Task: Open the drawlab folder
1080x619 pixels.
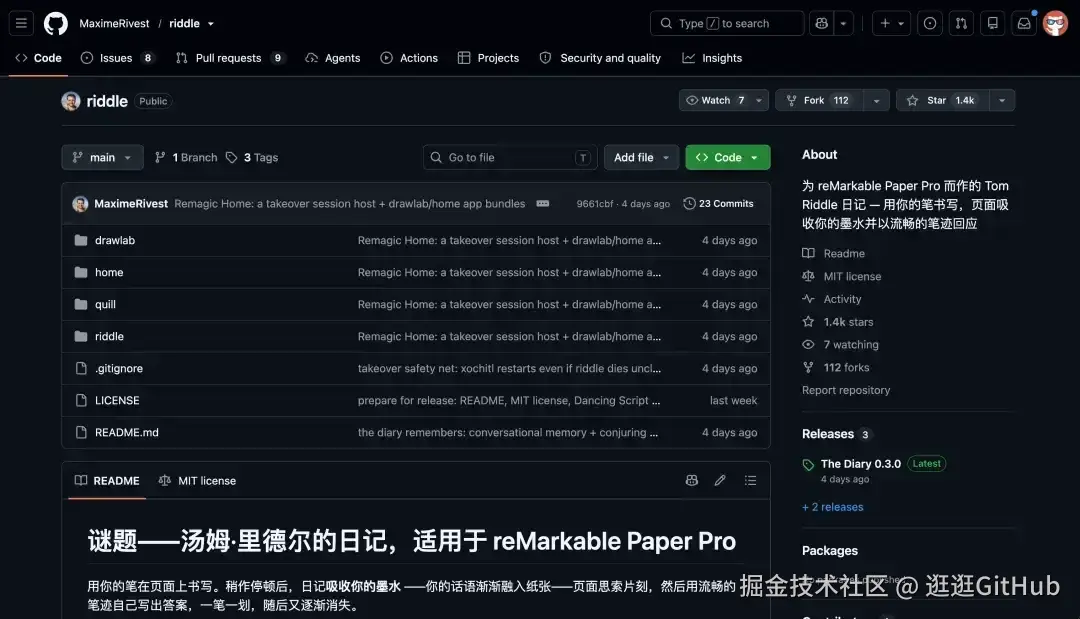Action: tap(115, 240)
